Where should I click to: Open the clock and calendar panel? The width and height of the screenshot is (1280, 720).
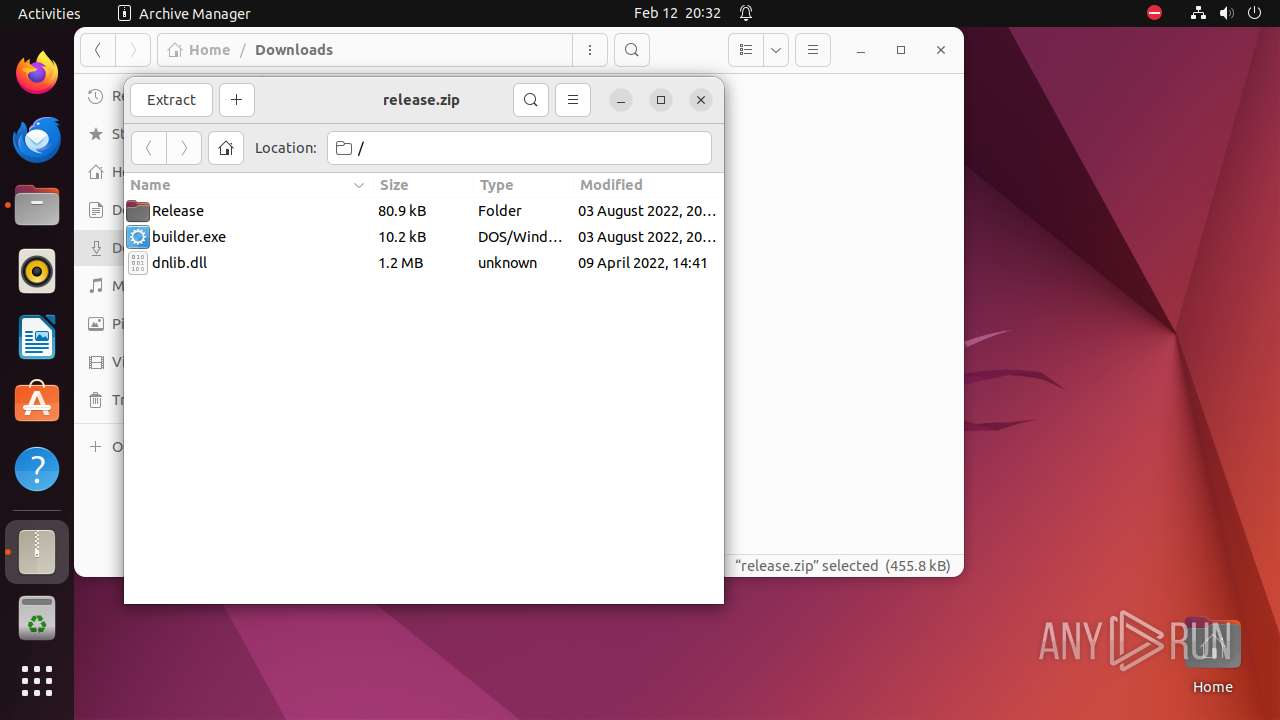[677, 13]
